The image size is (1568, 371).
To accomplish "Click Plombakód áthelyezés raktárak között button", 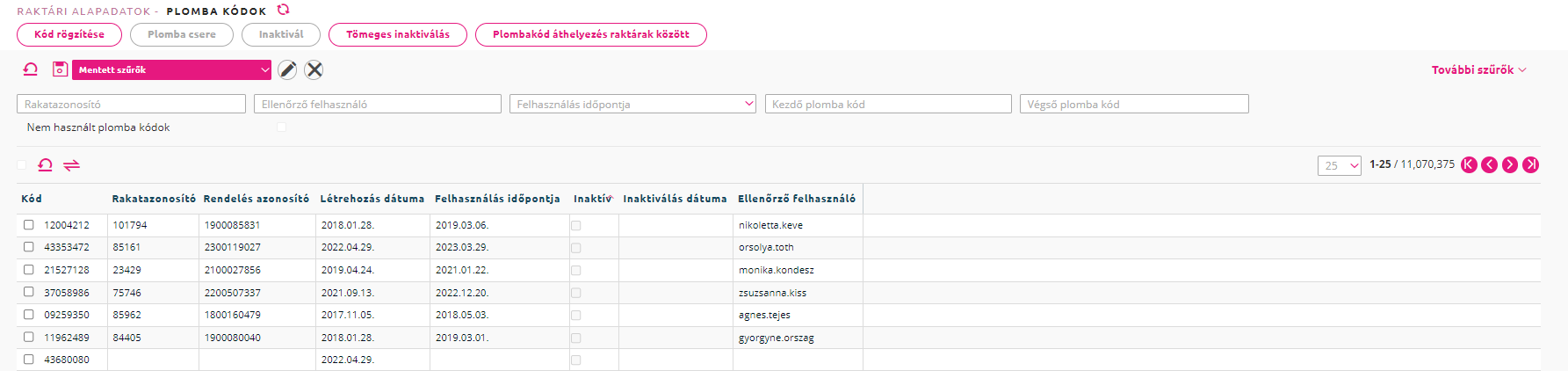I will (591, 34).
